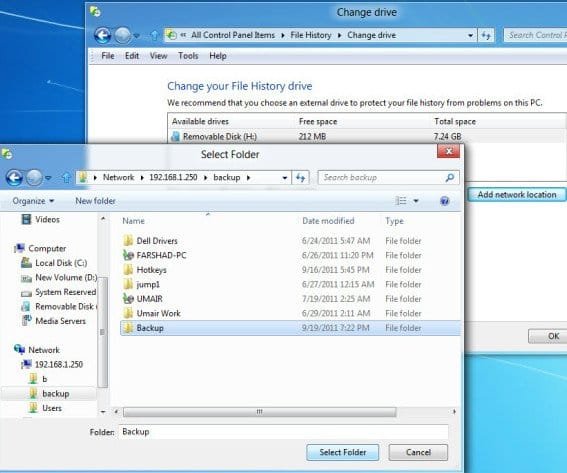Click the change view icon

pos(401,201)
